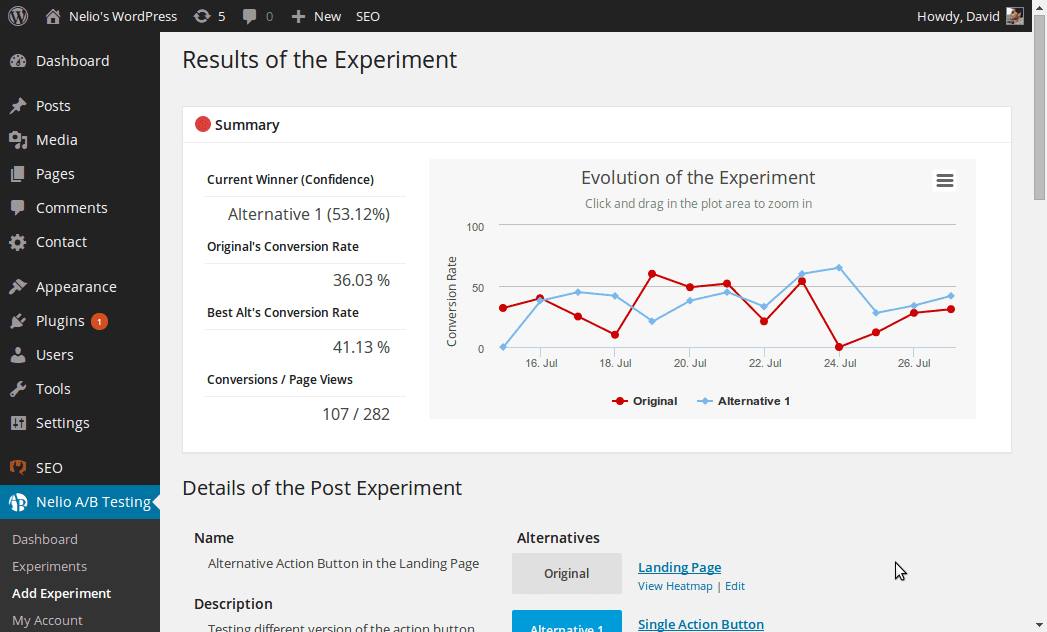This screenshot has height=632, width=1047.
Task: Open Posts from the sidebar
Action: pyautogui.click(x=53, y=106)
